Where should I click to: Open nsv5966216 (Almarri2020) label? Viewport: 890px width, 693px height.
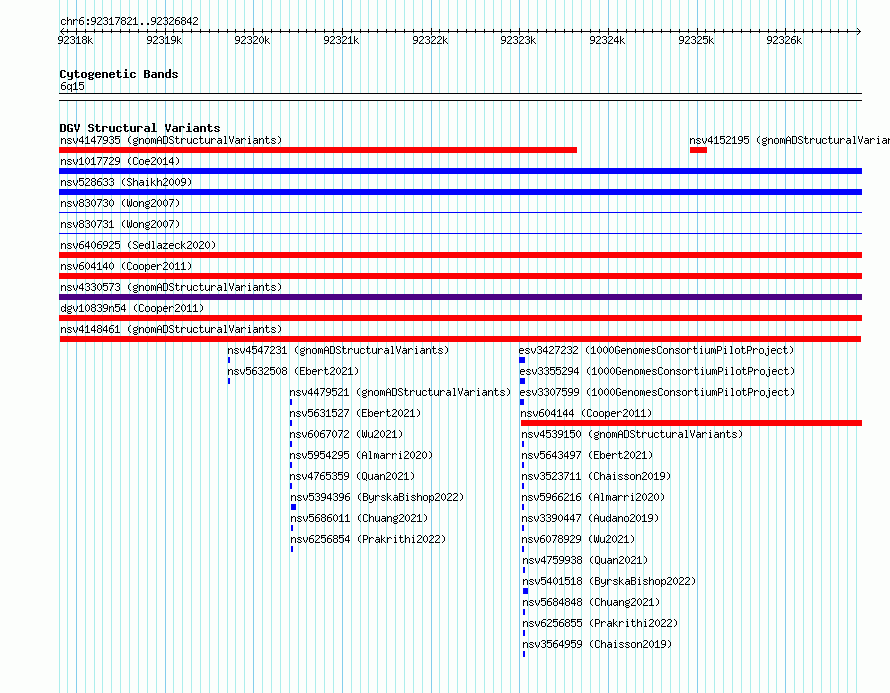pos(593,497)
